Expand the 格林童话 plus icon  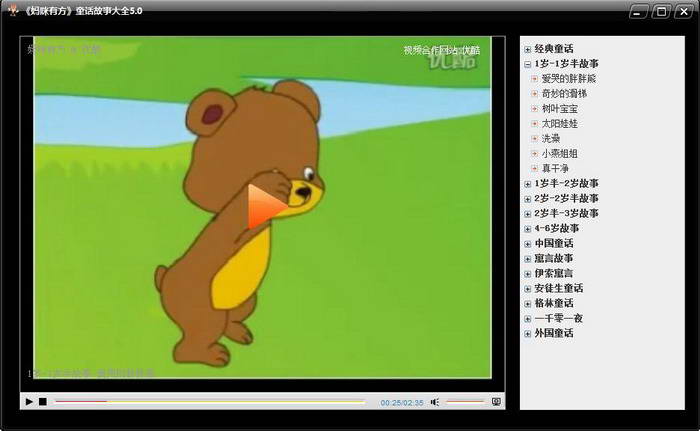tap(527, 304)
